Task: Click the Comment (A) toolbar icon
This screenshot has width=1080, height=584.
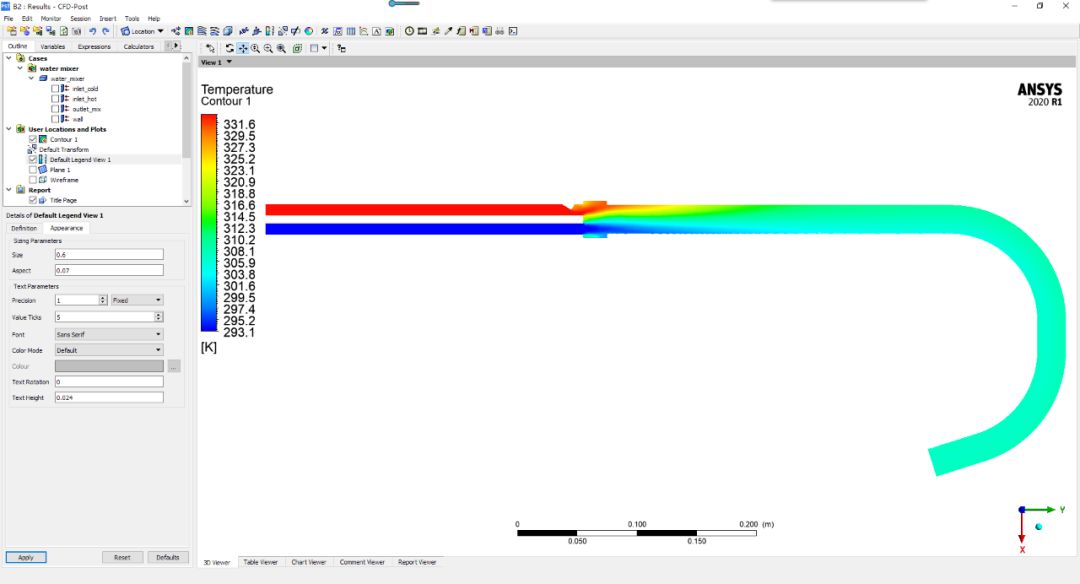Action: click(x=377, y=31)
